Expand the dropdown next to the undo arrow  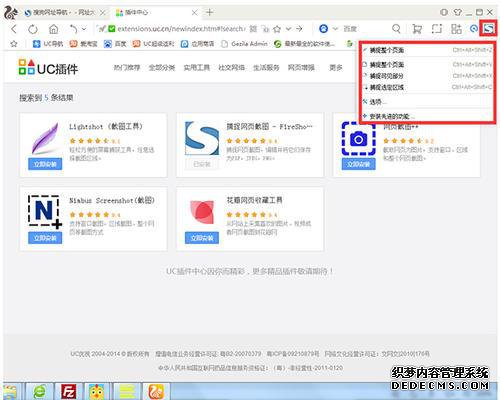click(x=84, y=29)
